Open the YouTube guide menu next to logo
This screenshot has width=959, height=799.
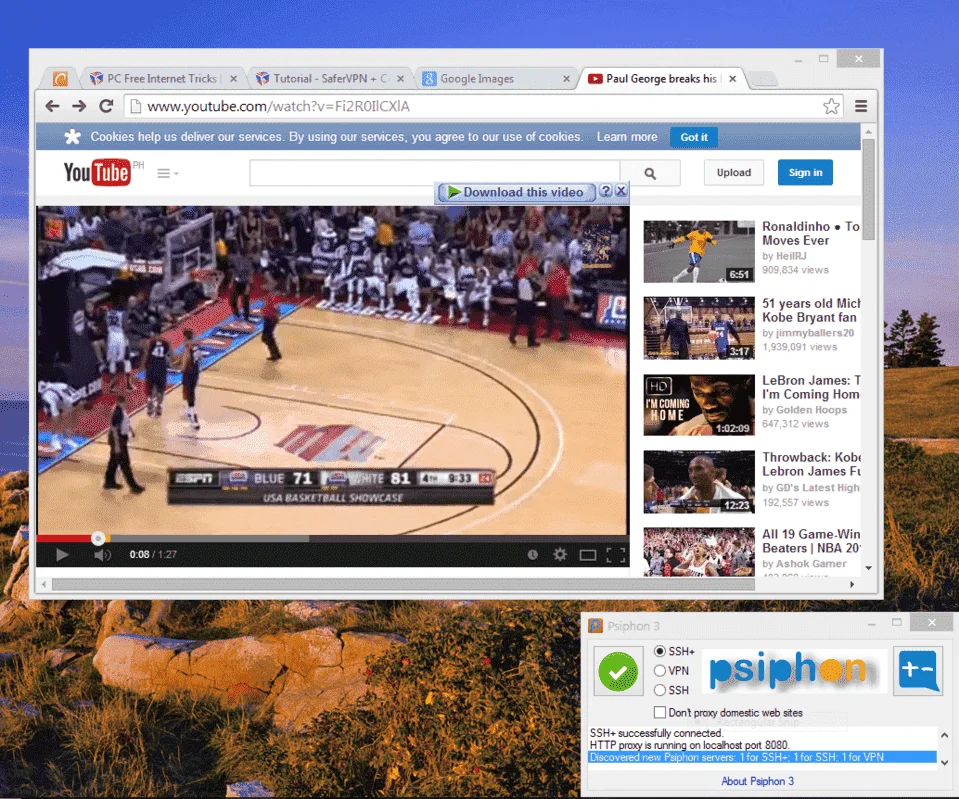168,173
